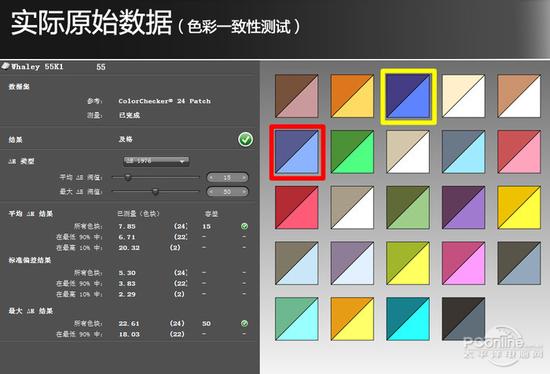The height and width of the screenshot is (374, 550).
Task: Select slate gray and sky blue patch
Action: [x=464, y=152]
